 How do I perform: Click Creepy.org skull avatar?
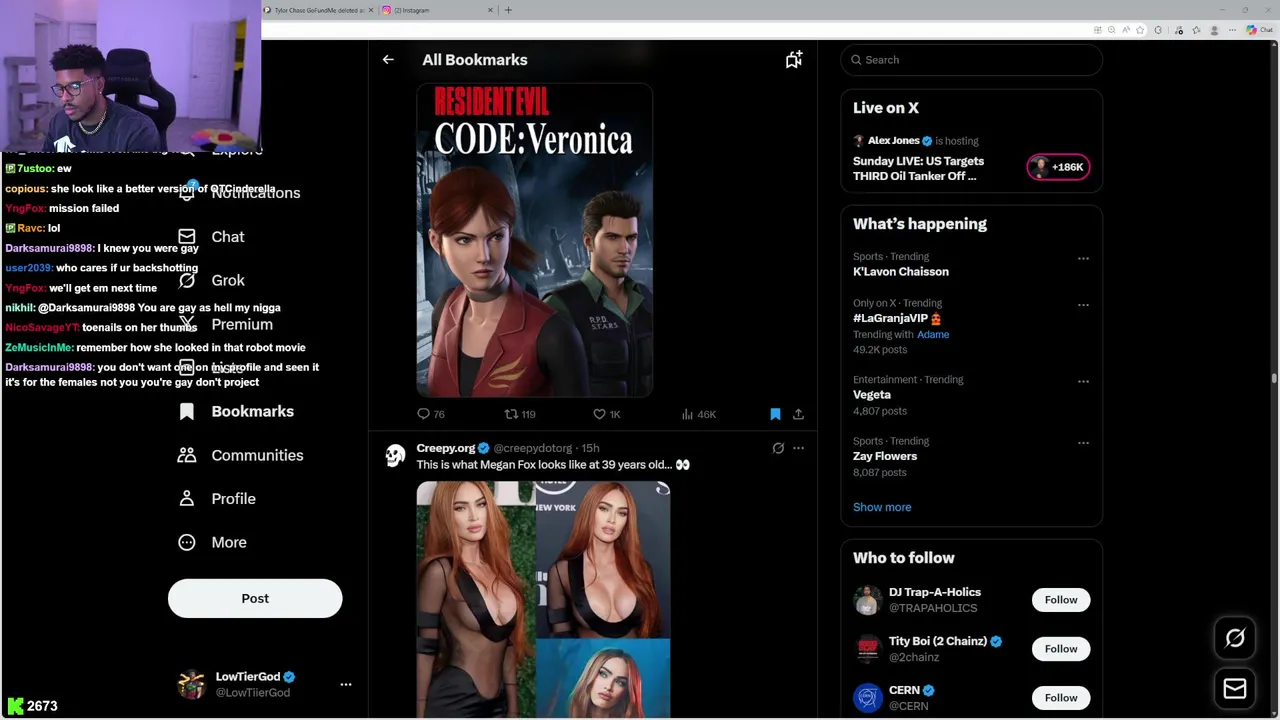tap(396, 456)
